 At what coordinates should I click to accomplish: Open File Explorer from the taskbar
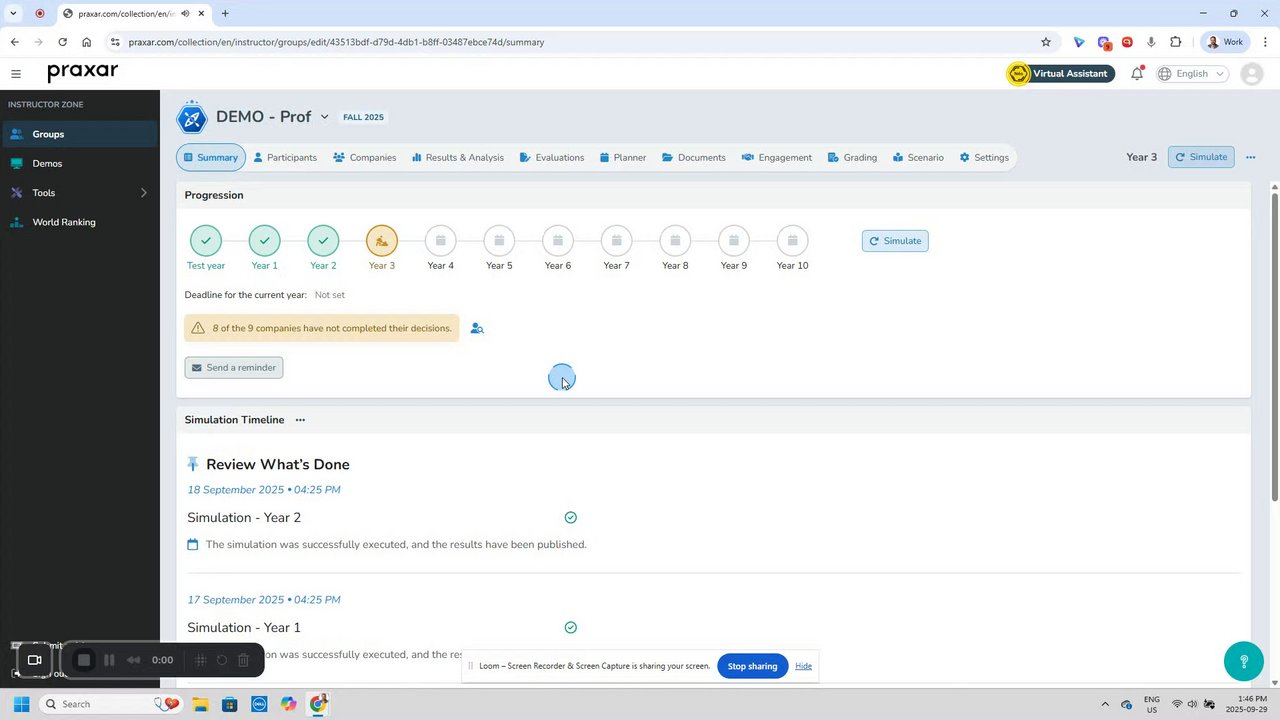click(200, 704)
